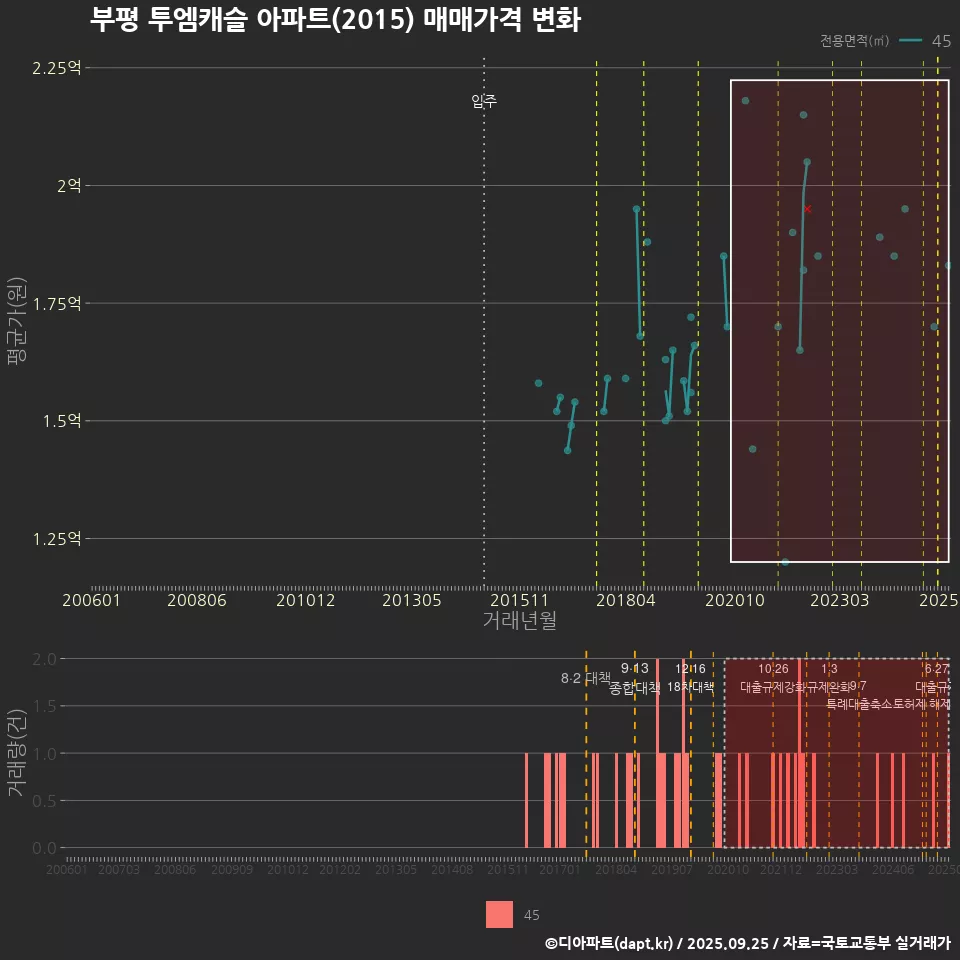The width and height of the screenshot is (960, 960).
Task: Select the lowest data point near 1.25억 gridline
Action: pos(785,562)
